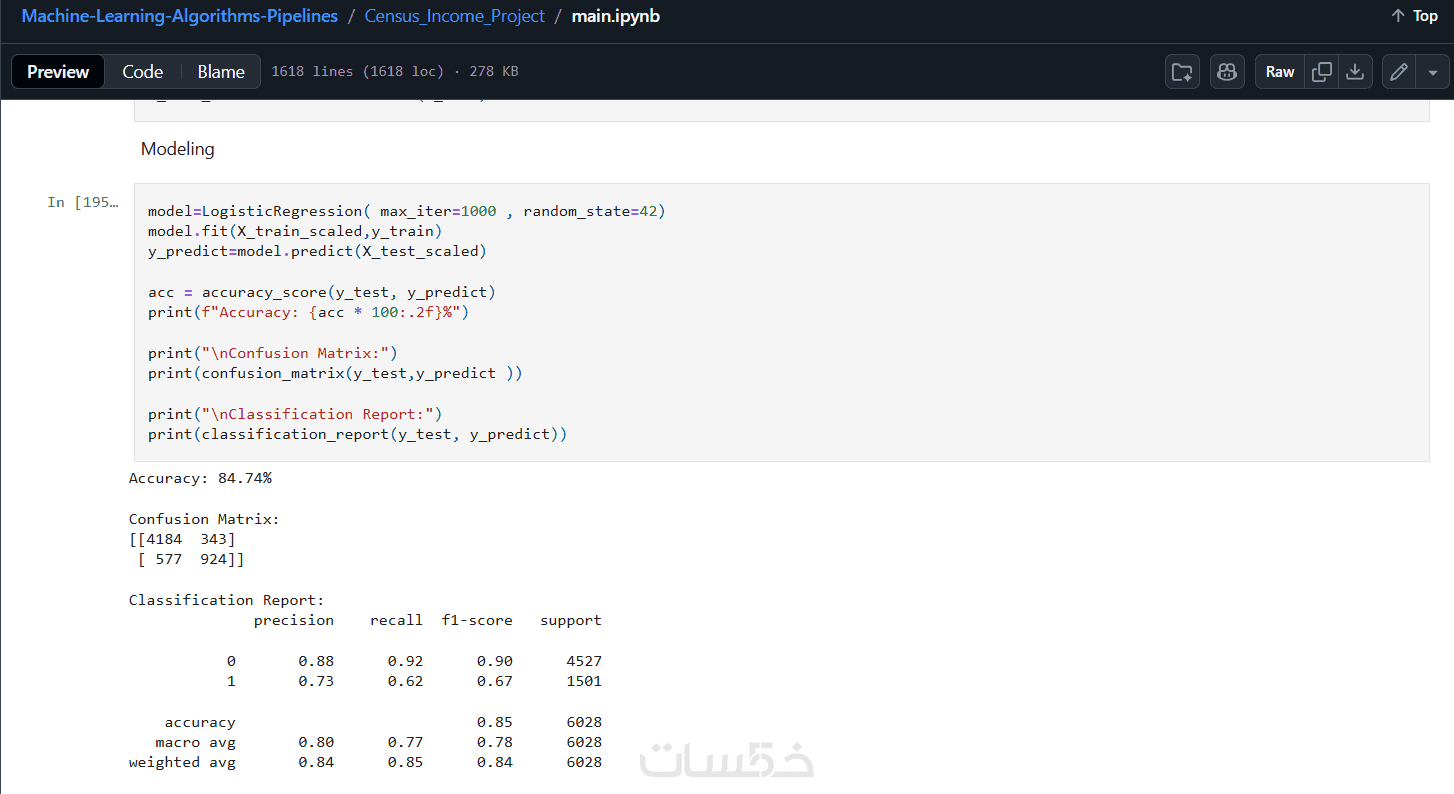Click the print("\nClassification Report:") code line
The image size is (1454, 794).
coord(295,414)
